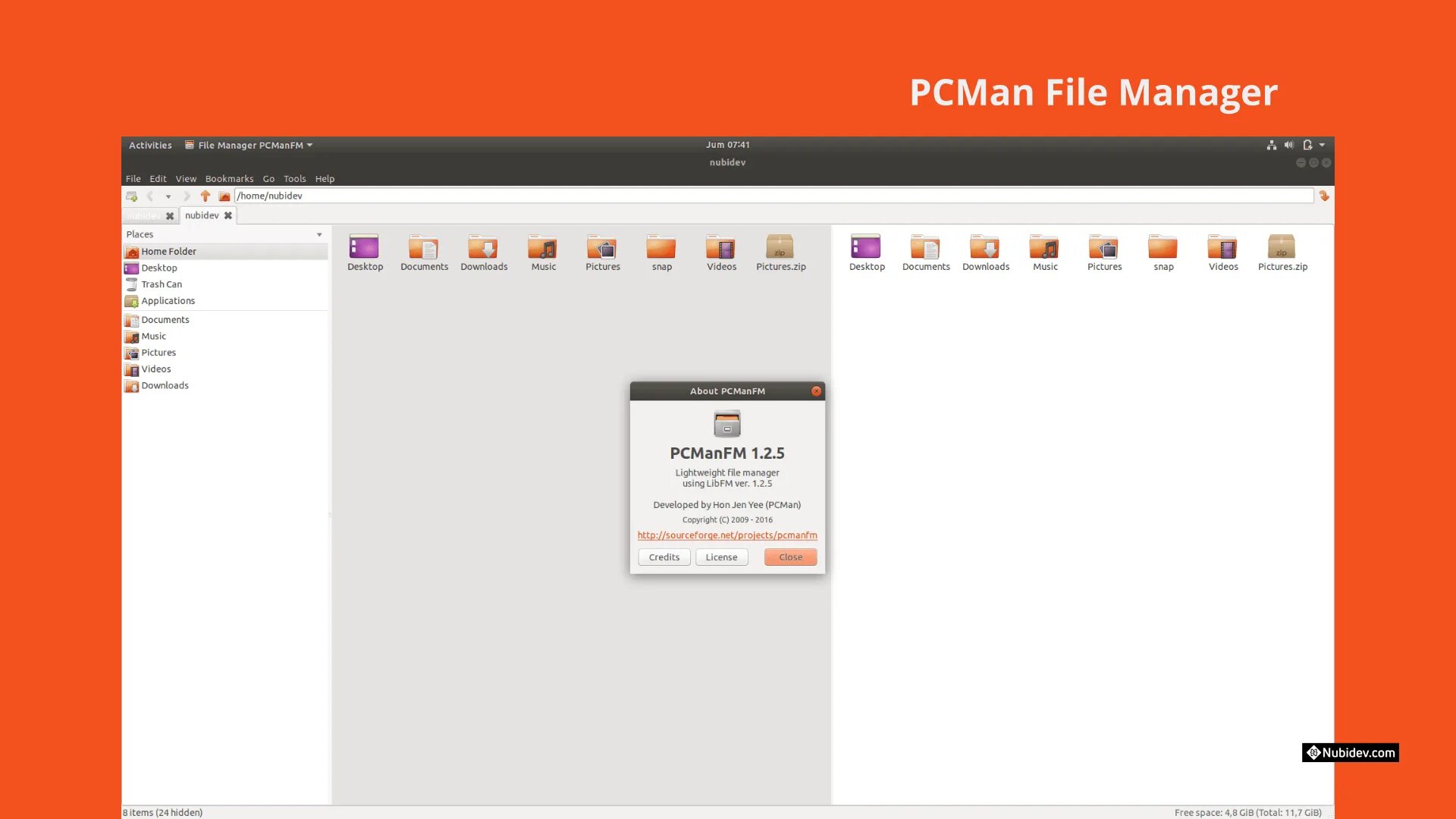Close the About PCManFM dialog
The image size is (1456, 819).
[x=790, y=557]
